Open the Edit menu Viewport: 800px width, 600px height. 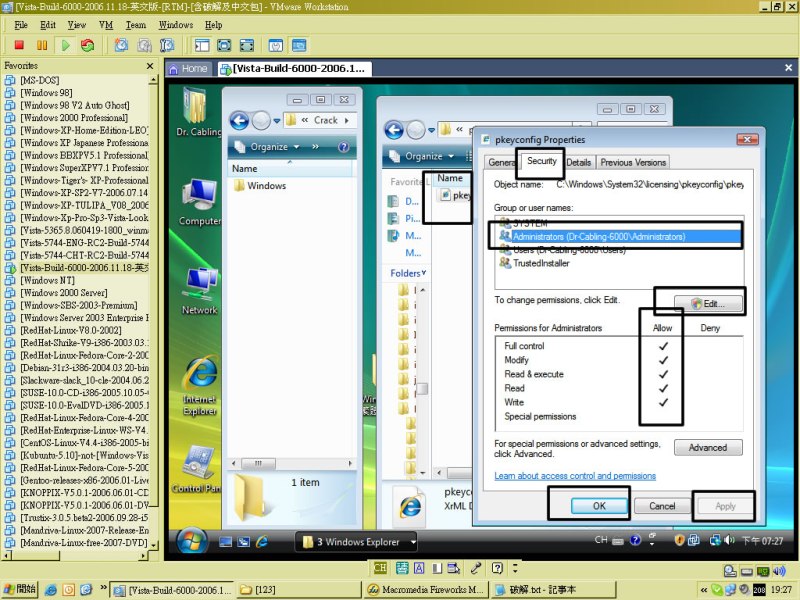[48, 25]
